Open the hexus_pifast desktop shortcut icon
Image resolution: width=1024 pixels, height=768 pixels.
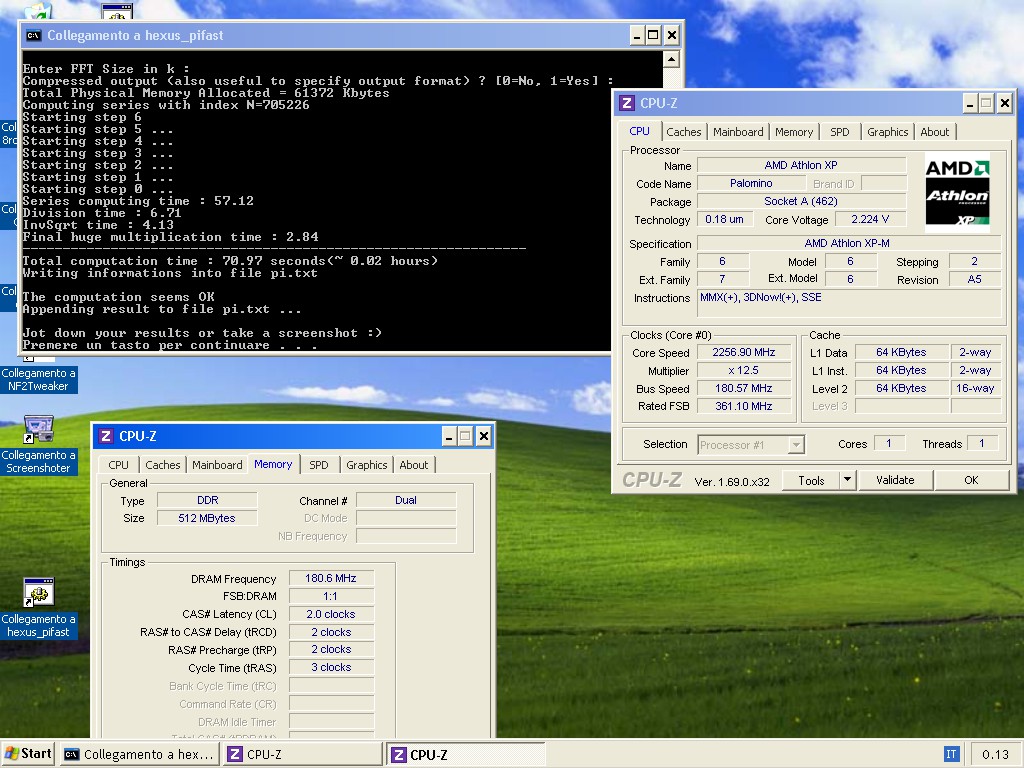click(39, 592)
